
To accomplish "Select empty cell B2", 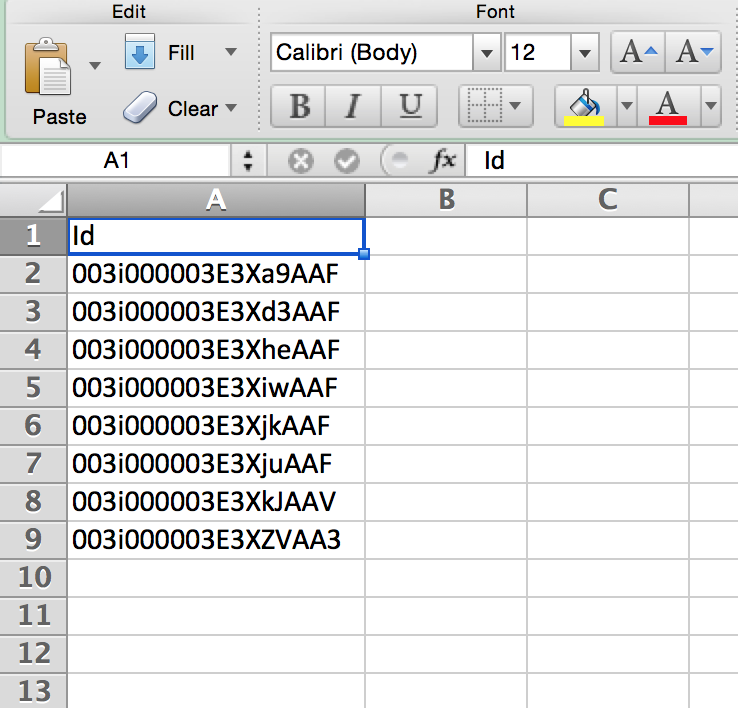I will [446, 274].
